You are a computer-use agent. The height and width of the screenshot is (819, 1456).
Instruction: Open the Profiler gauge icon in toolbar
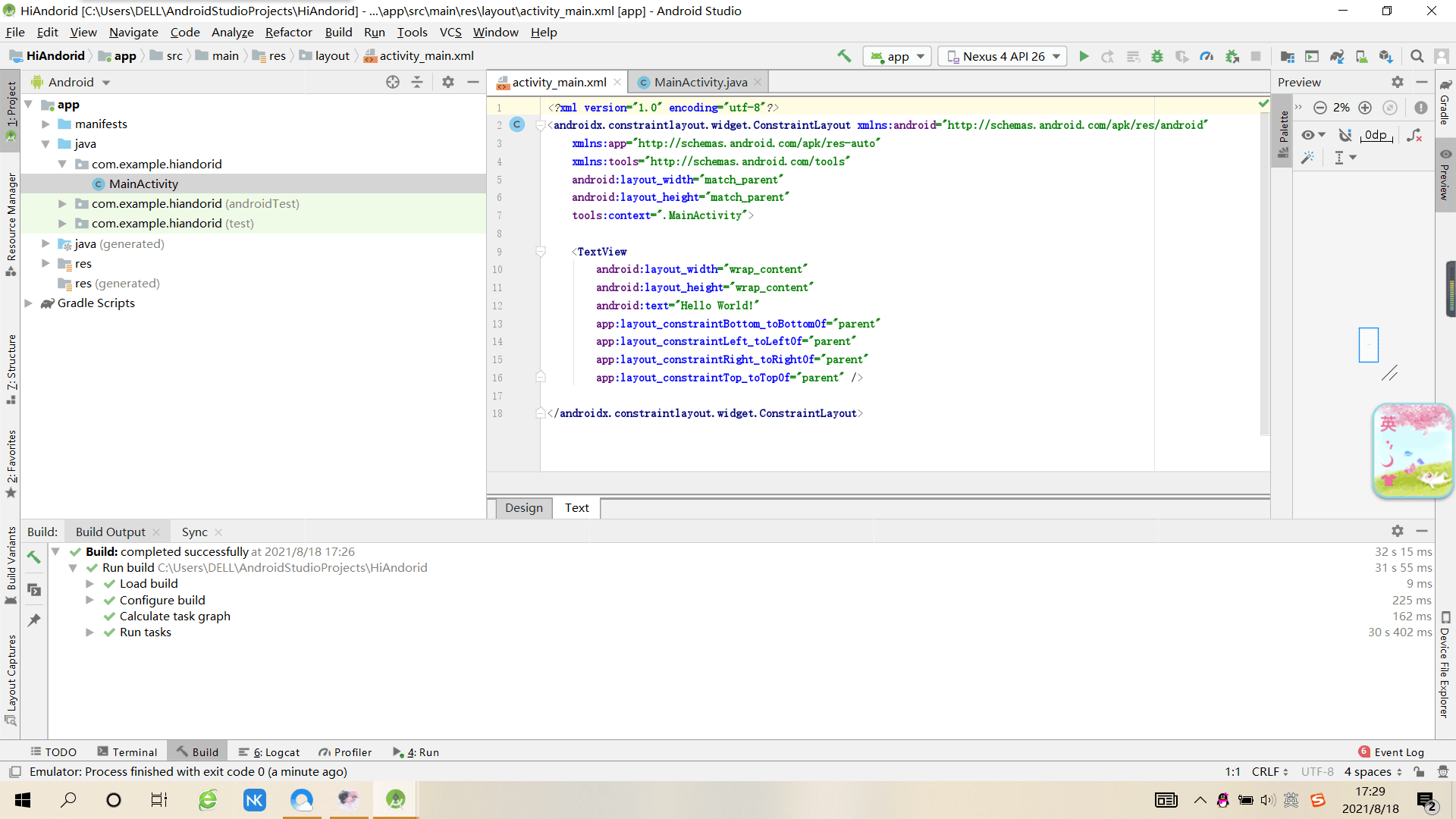[1207, 56]
